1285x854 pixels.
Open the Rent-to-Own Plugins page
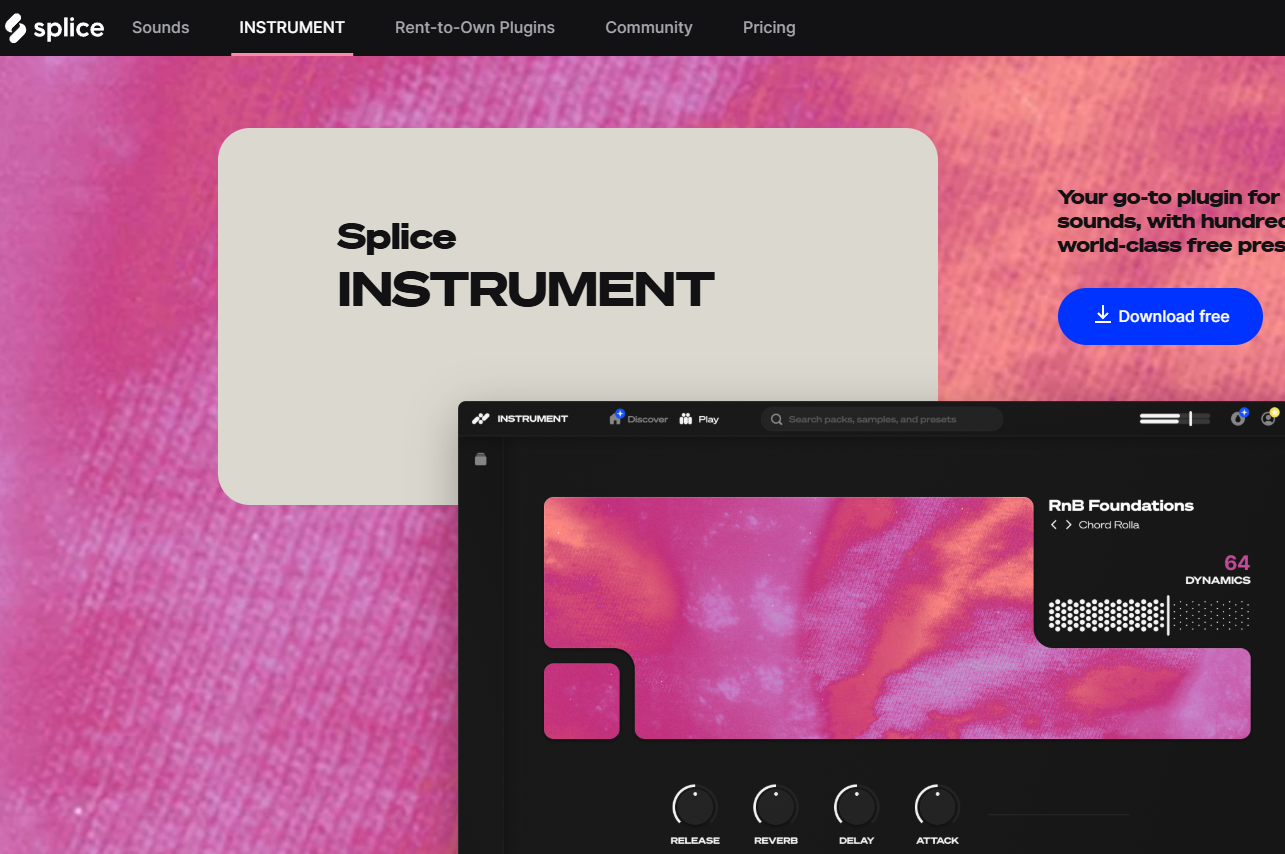474,27
